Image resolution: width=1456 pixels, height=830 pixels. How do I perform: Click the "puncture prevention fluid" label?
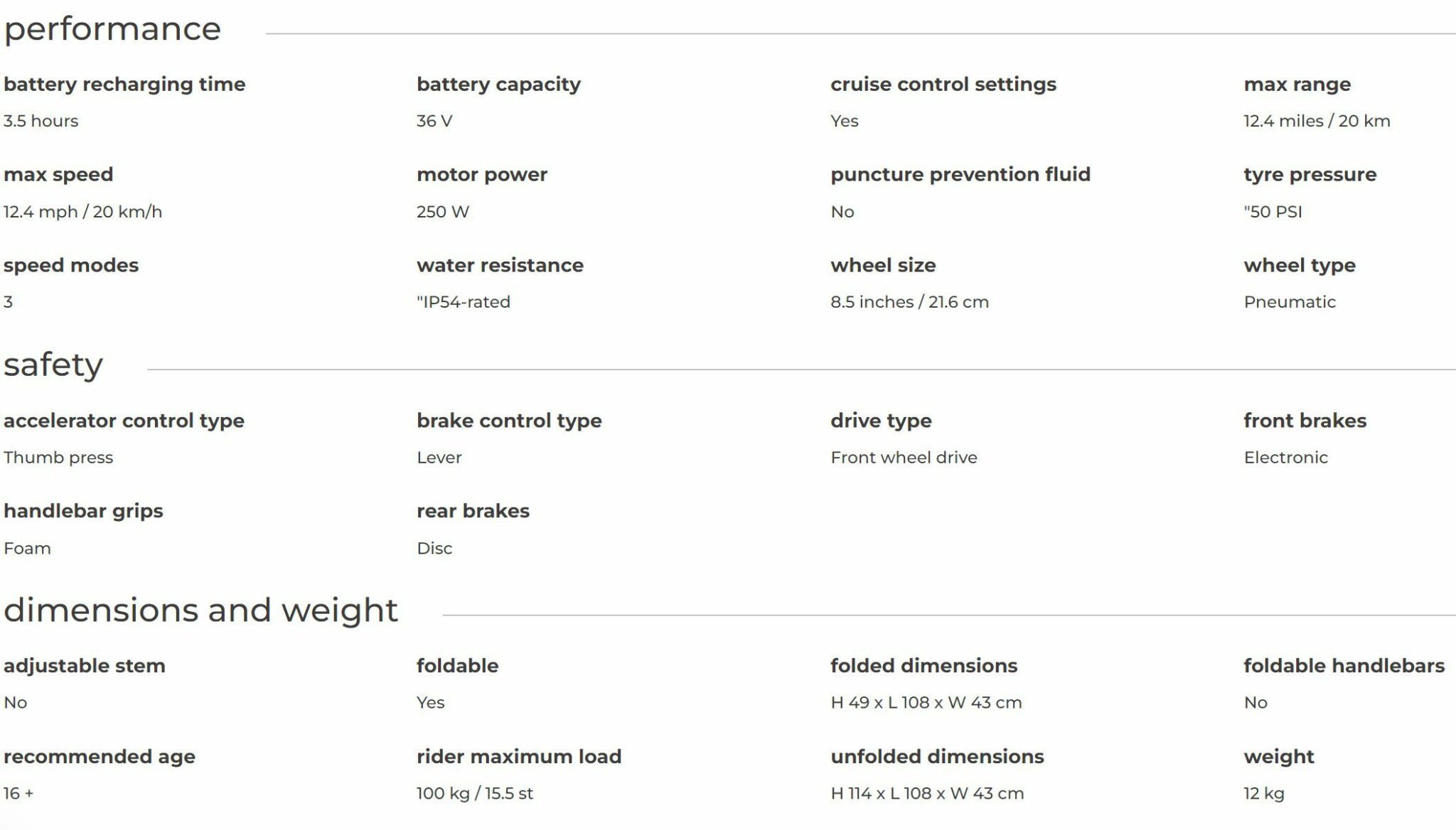click(960, 175)
